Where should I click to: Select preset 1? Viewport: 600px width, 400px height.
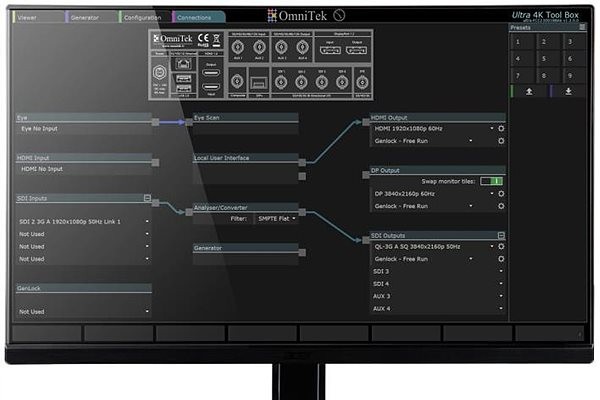click(523, 41)
